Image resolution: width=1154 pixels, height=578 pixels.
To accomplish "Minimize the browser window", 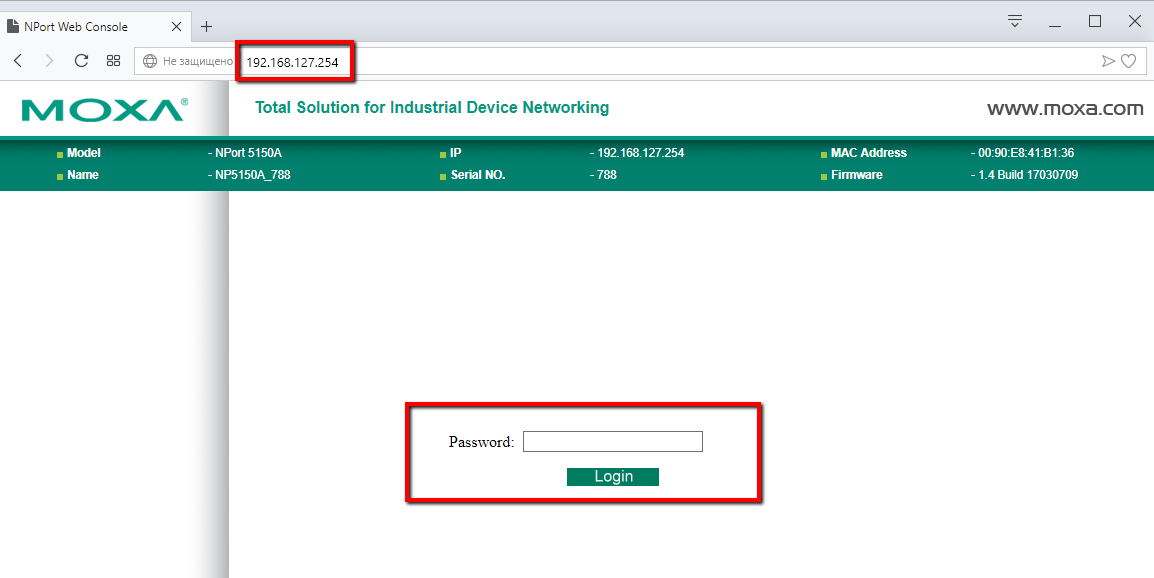I will [1055, 21].
